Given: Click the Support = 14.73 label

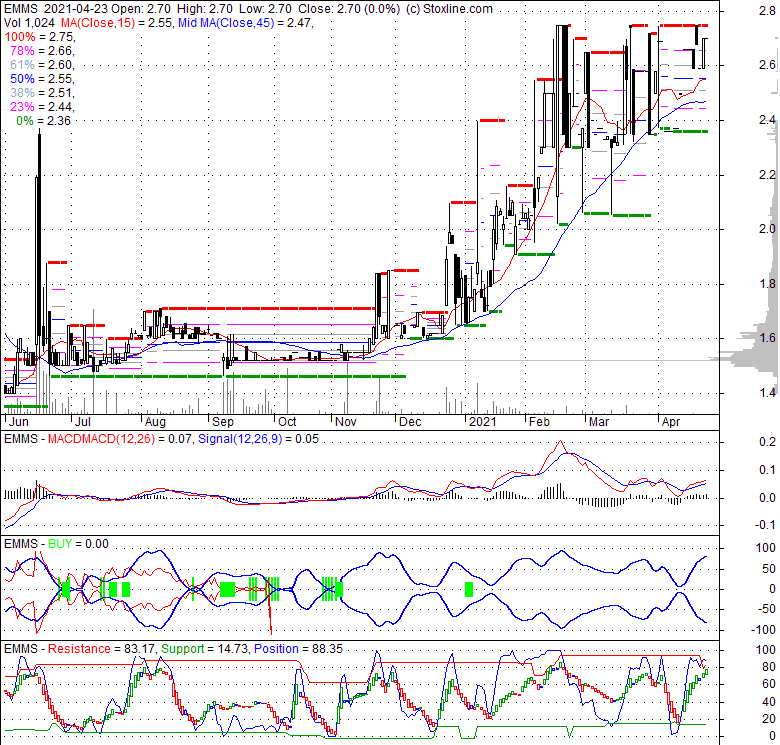Looking at the screenshot, I should pos(205,649).
